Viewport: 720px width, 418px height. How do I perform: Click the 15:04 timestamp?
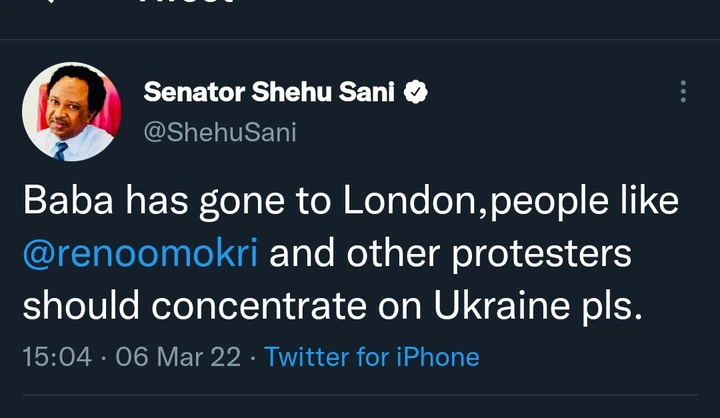(58, 356)
